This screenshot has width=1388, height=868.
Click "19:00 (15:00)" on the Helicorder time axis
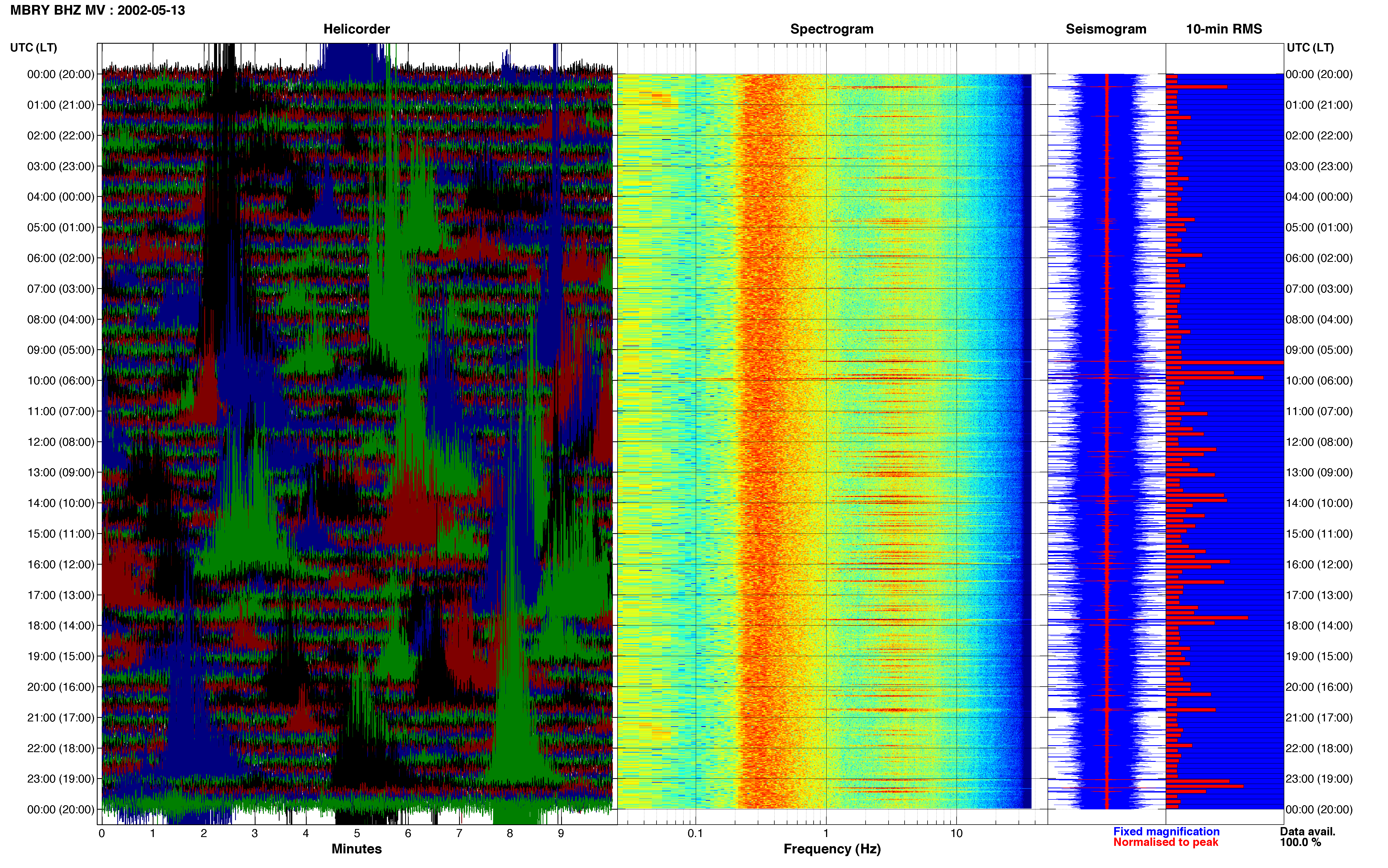[x=61, y=656]
